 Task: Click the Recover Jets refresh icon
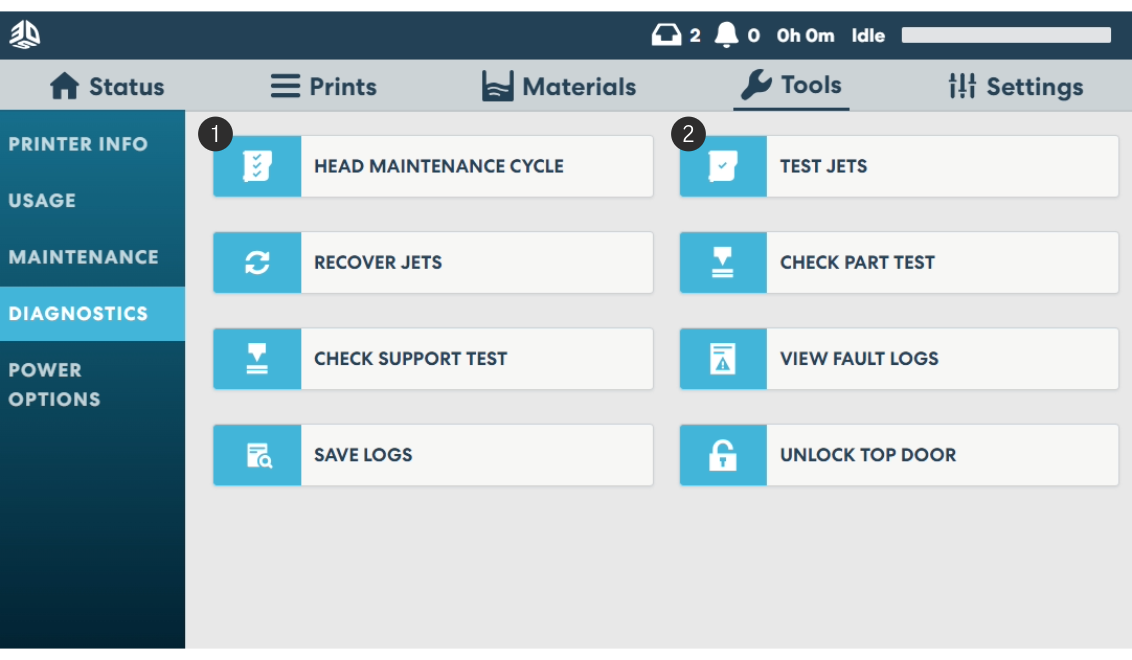pyautogui.click(x=257, y=263)
